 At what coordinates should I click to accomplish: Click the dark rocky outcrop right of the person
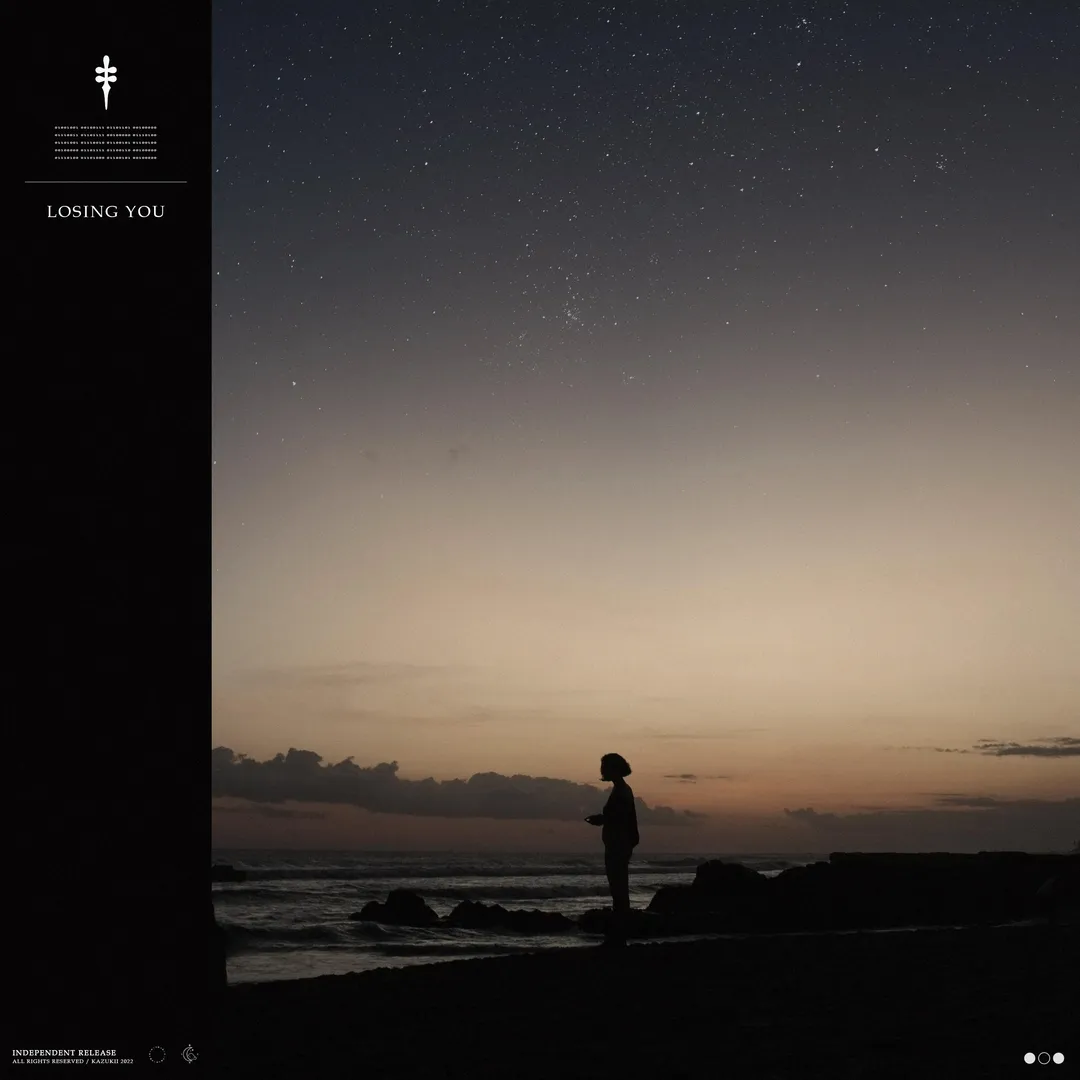pos(850,890)
